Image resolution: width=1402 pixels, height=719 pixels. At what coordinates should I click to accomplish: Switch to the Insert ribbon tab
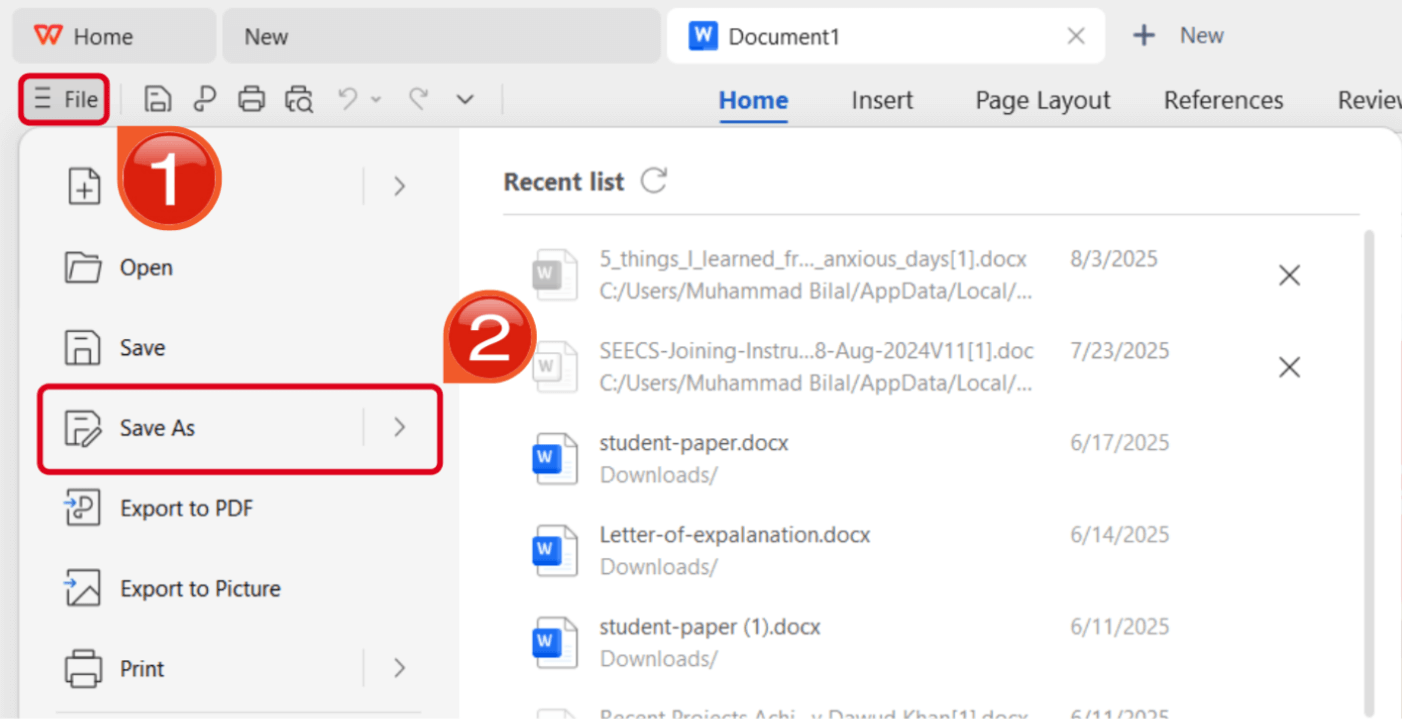click(882, 100)
